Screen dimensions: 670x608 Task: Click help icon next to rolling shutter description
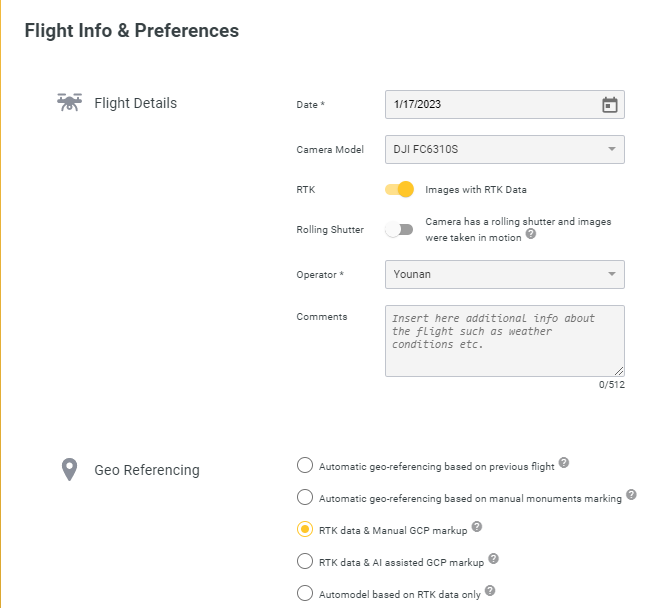click(531, 234)
